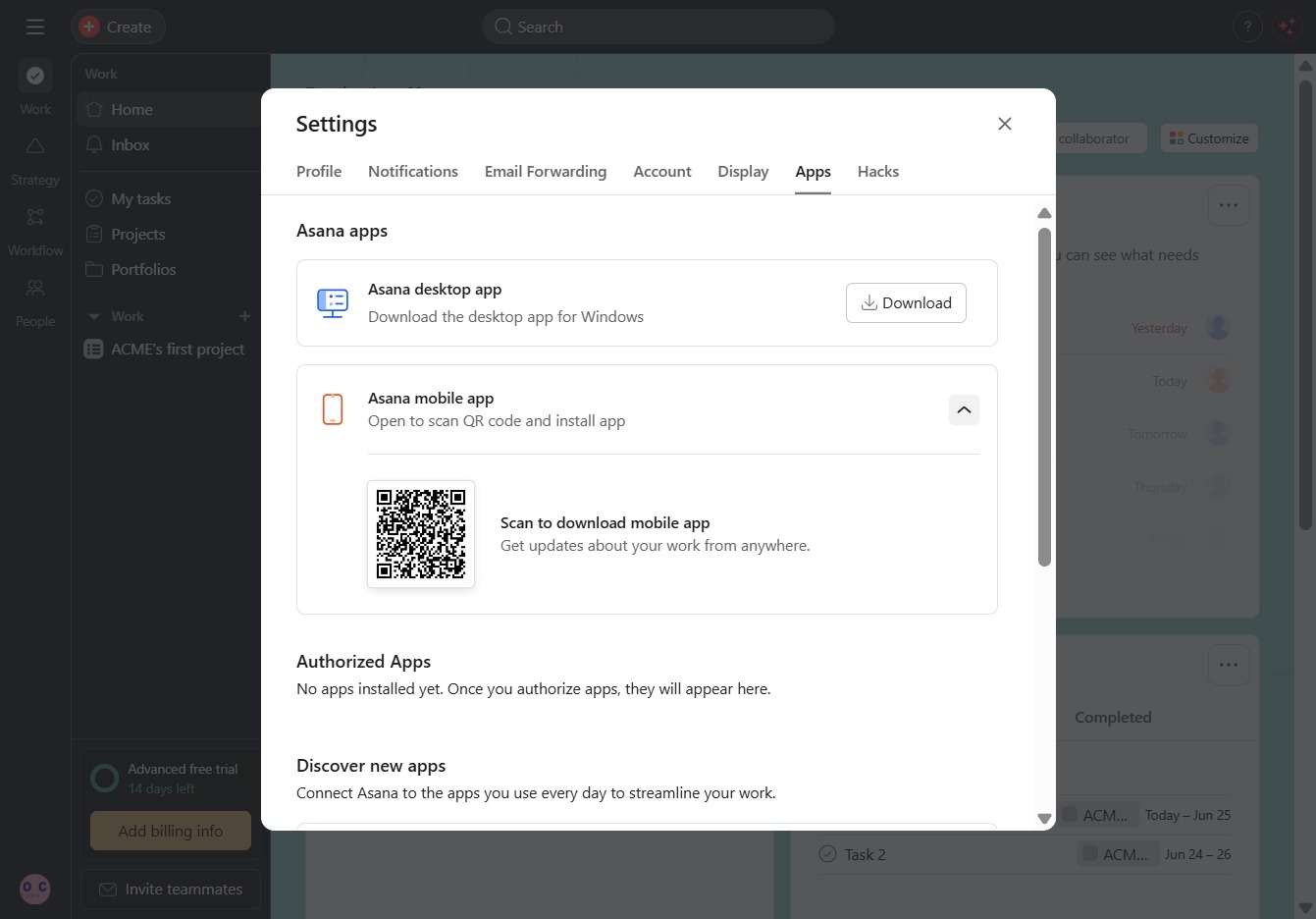Open ACME's first project

click(x=168, y=349)
